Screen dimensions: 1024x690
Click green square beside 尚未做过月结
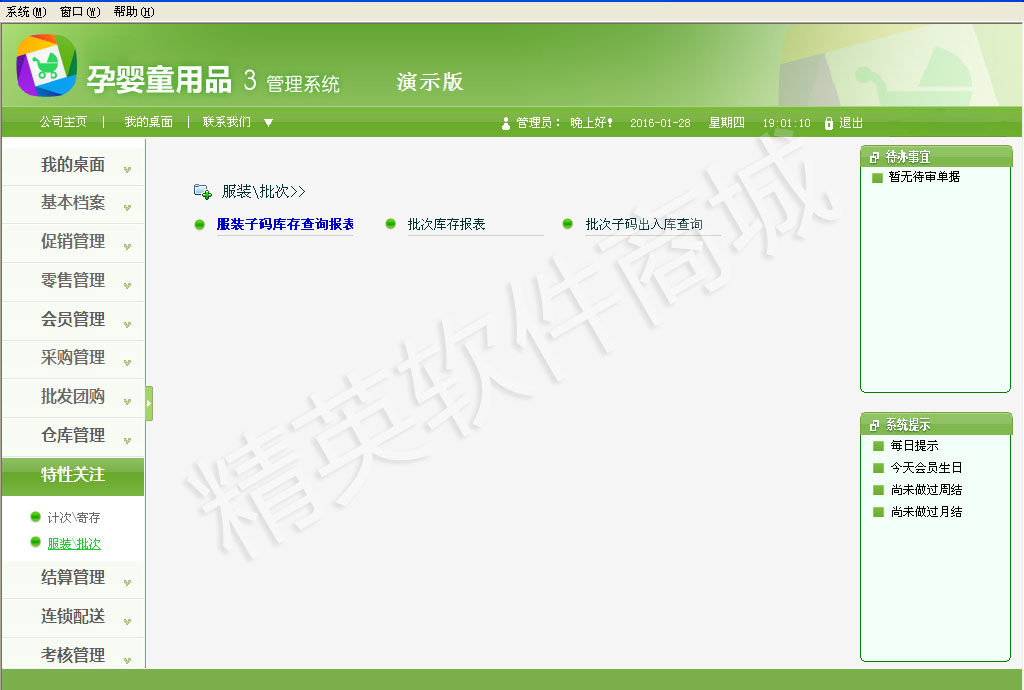(878, 512)
